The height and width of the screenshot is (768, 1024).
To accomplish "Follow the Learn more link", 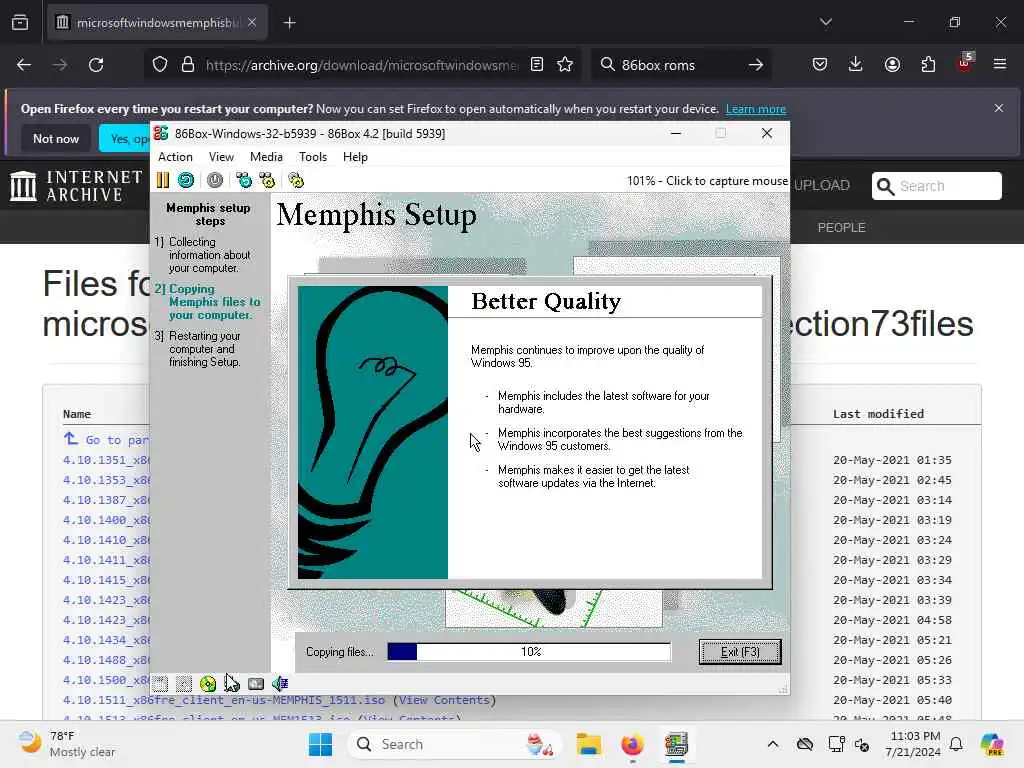I will coord(756,109).
